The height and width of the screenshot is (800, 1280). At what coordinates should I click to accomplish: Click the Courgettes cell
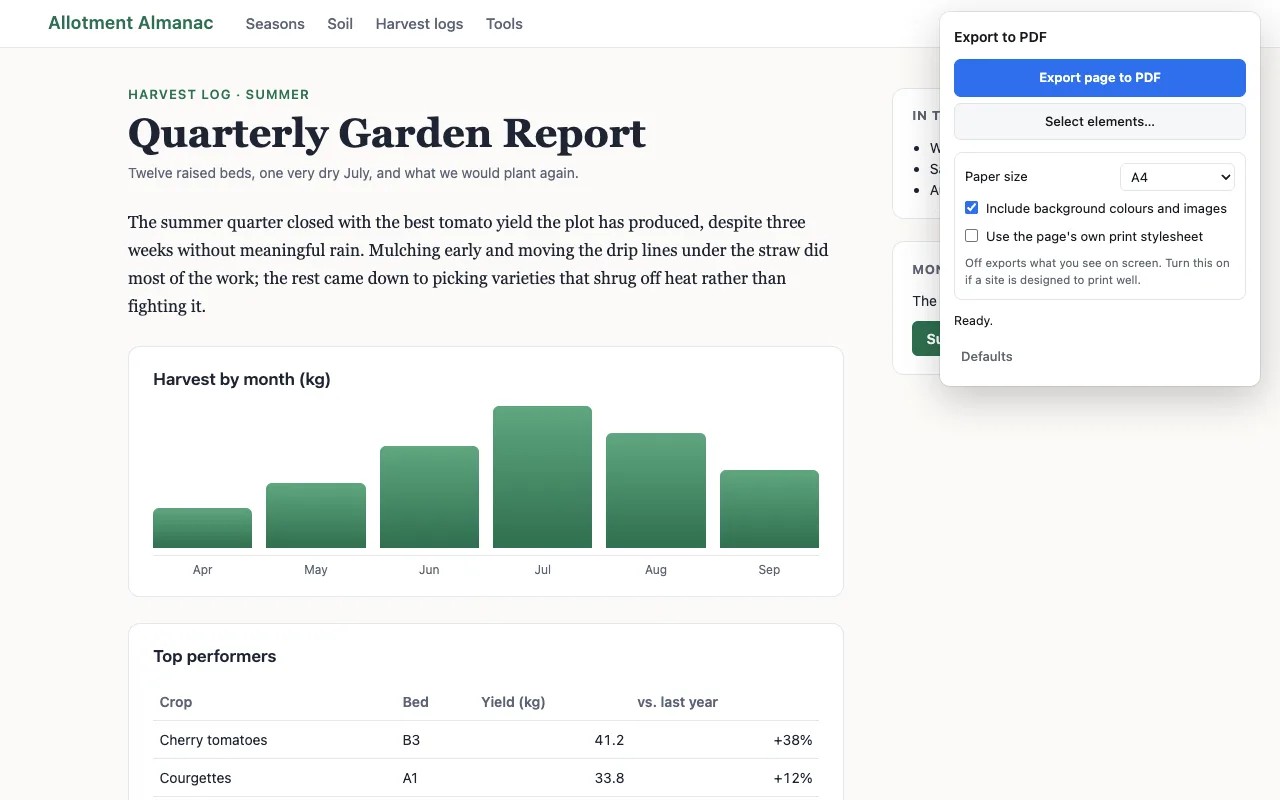[195, 778]
